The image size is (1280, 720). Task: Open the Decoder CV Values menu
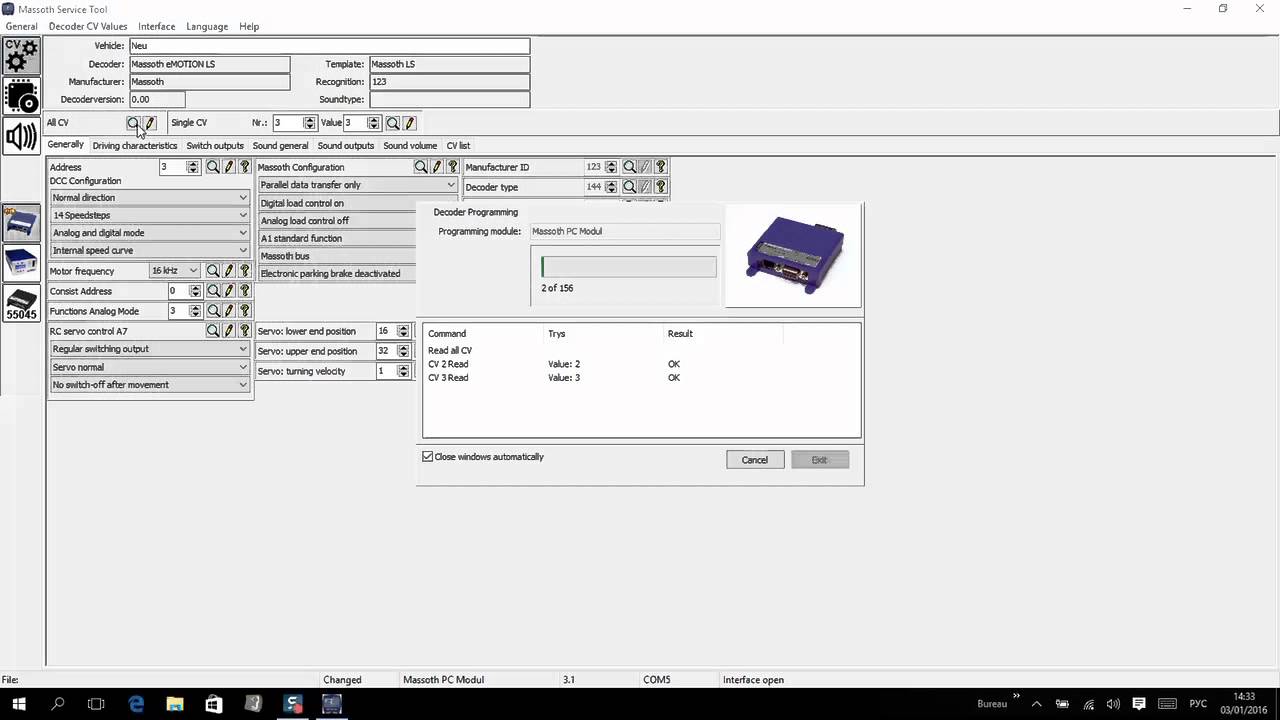click(88, 27)
